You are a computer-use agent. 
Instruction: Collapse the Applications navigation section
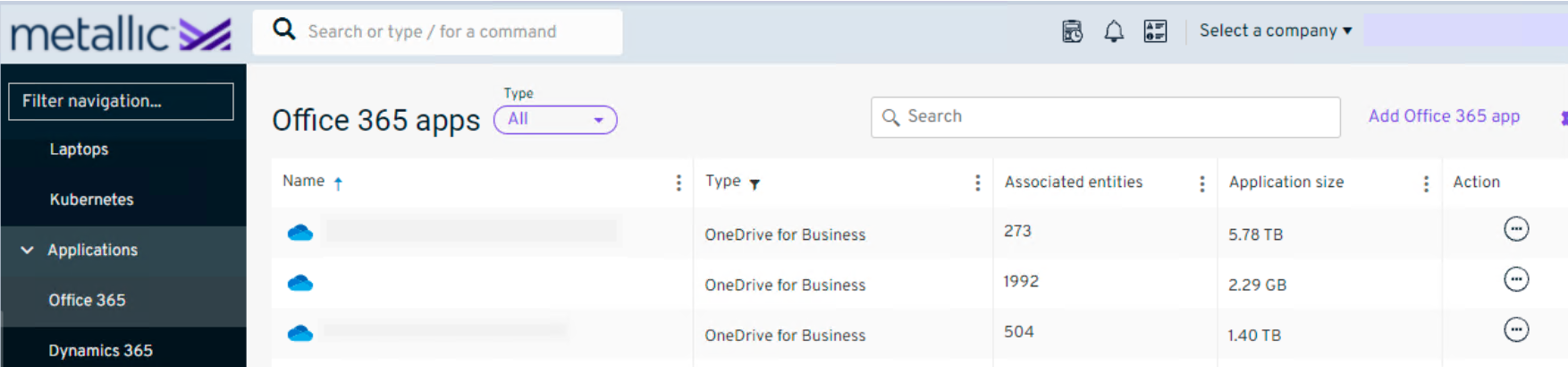pyautogui.click(x=28, y=251)
